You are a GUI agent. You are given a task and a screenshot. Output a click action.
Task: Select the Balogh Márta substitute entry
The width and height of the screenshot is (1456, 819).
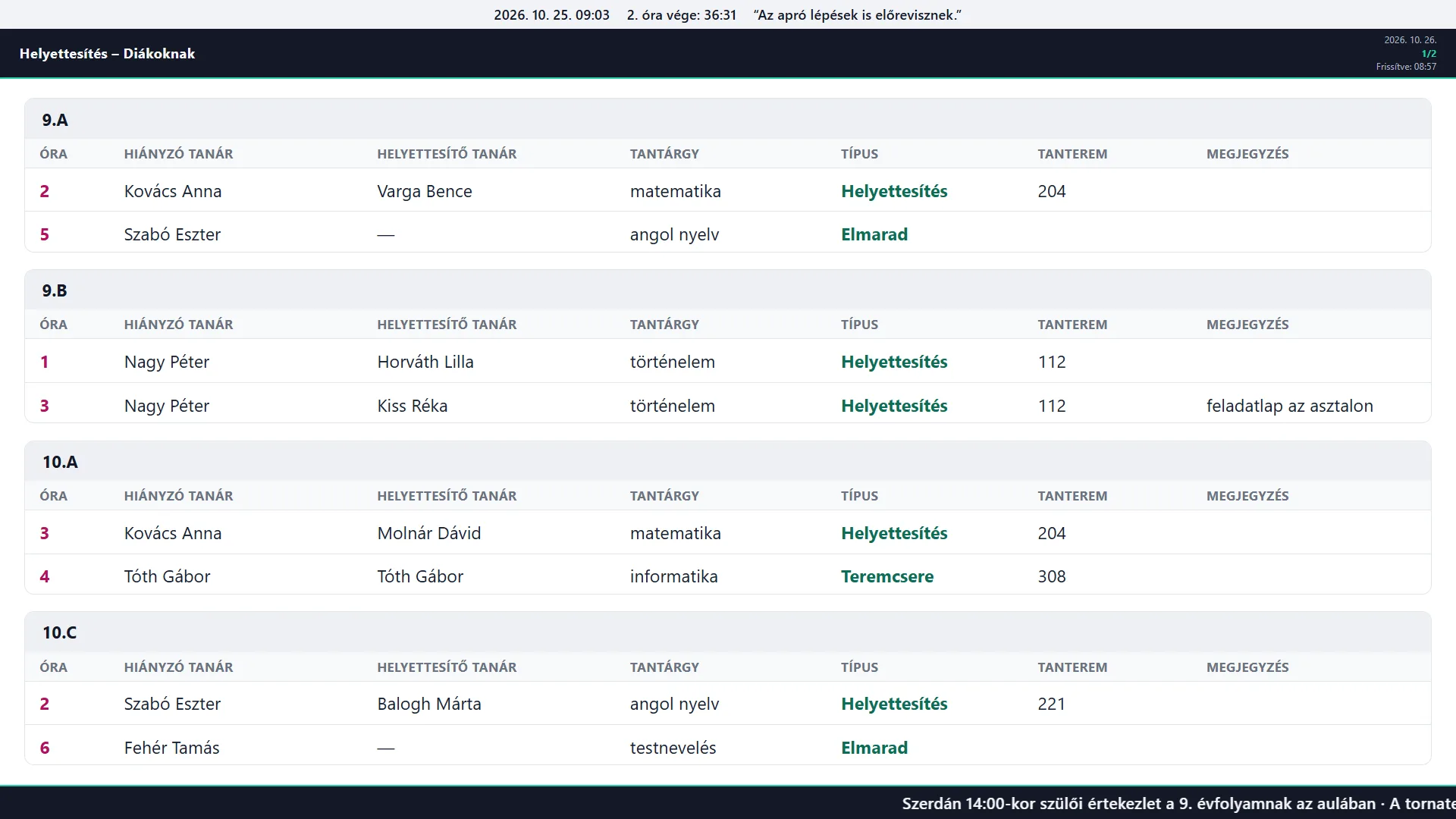(428, 704)
